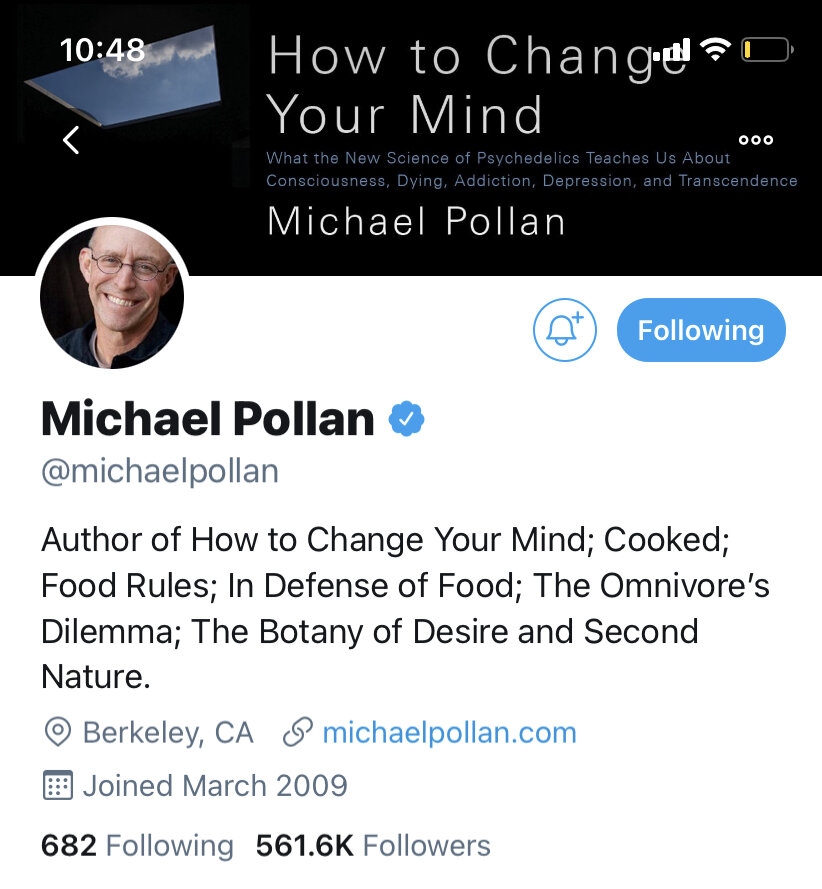Toggle the Following button to unfollow
The height and width of the screenshot is (889, 822).
point(701,330)
